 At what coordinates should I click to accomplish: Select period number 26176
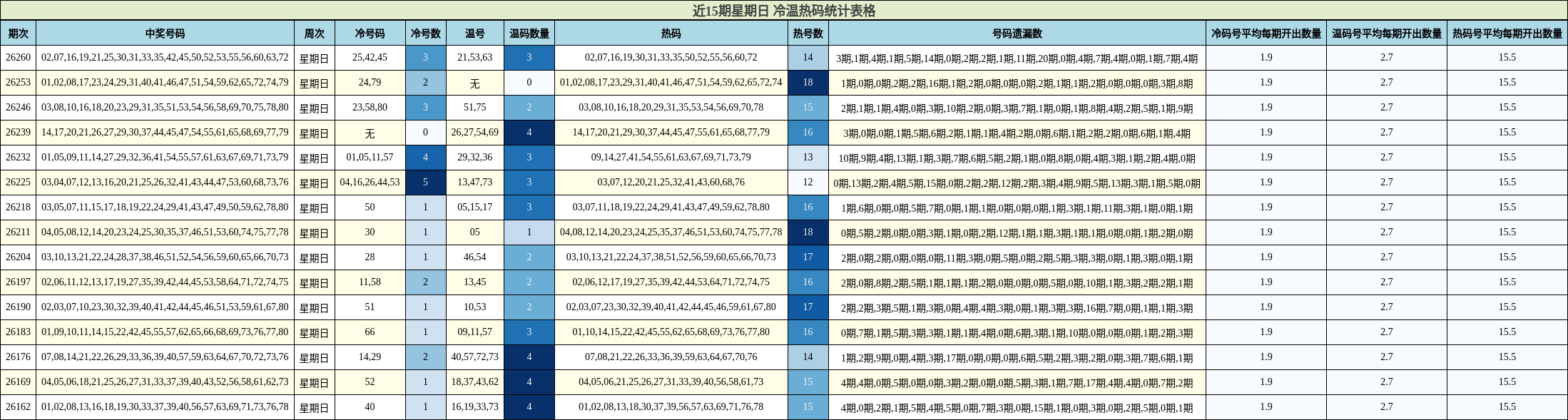click(x=19, y=357)
